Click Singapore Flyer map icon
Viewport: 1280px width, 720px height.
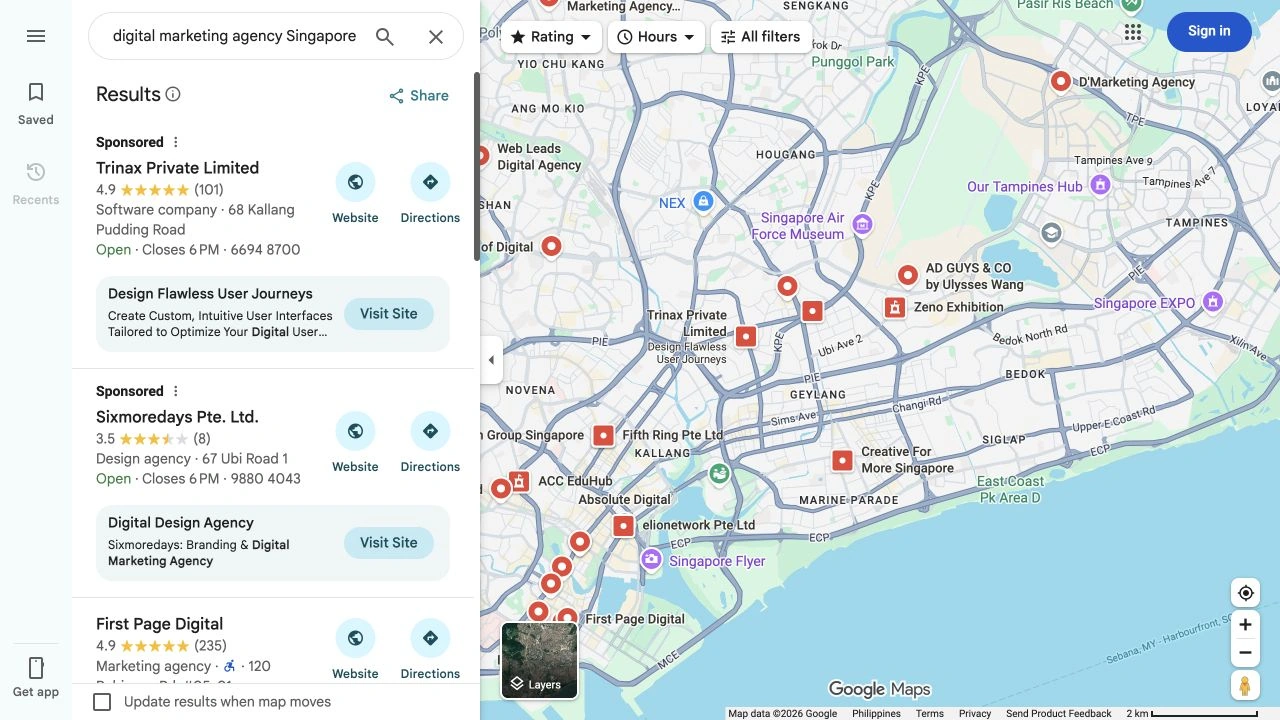point(651,560)
